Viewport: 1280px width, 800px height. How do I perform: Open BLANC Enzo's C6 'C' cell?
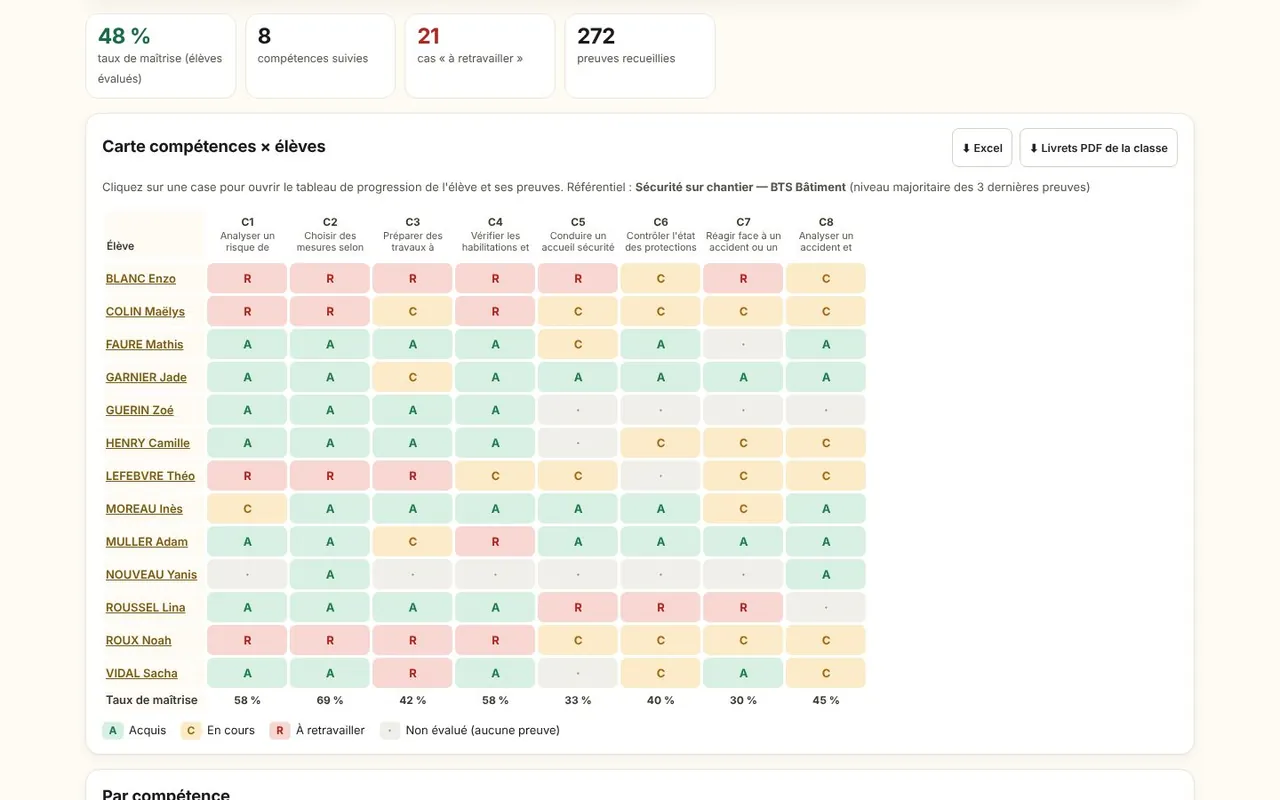661,279
